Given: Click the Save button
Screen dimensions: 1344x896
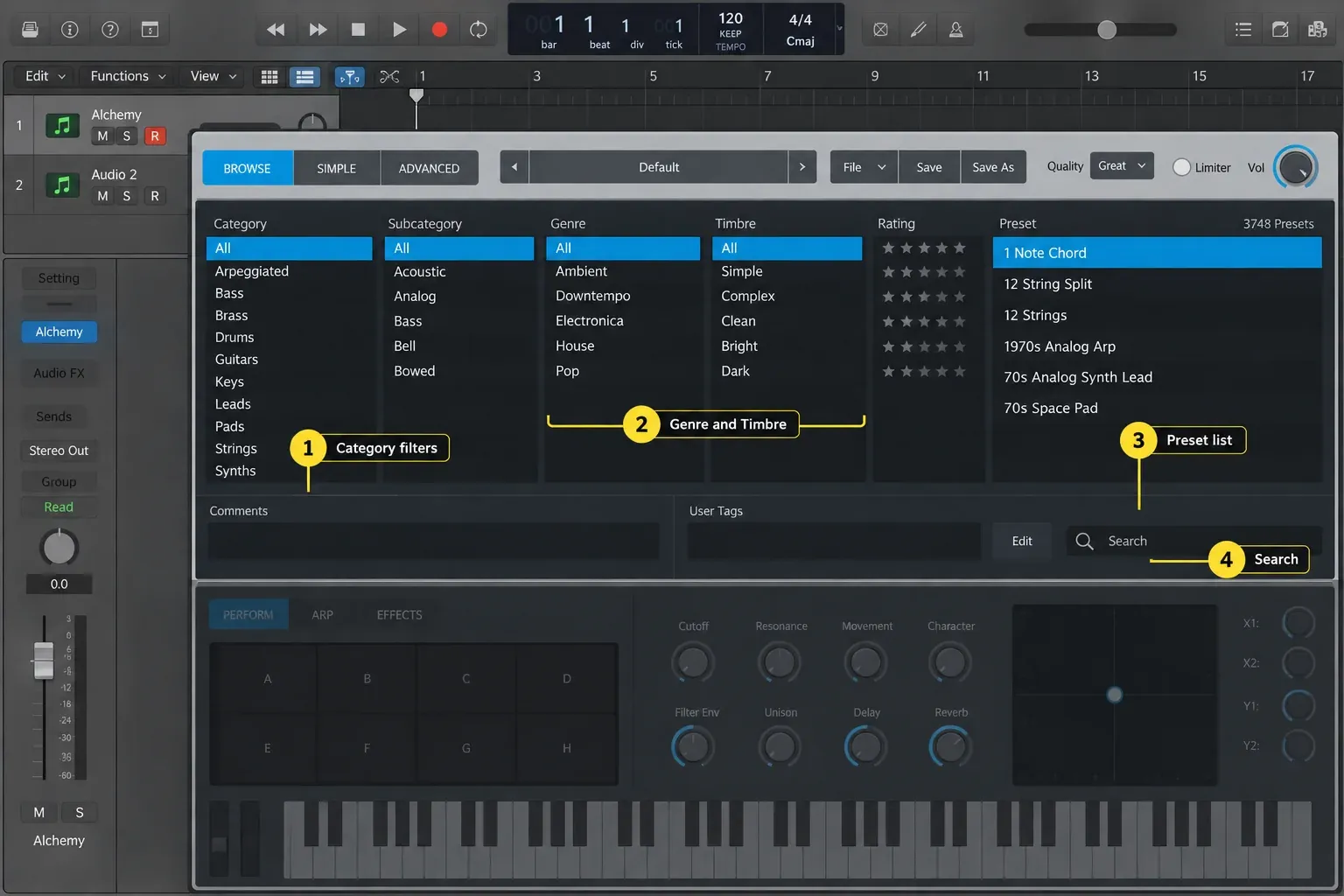Looking at the screenshot, I should (929, 167).
